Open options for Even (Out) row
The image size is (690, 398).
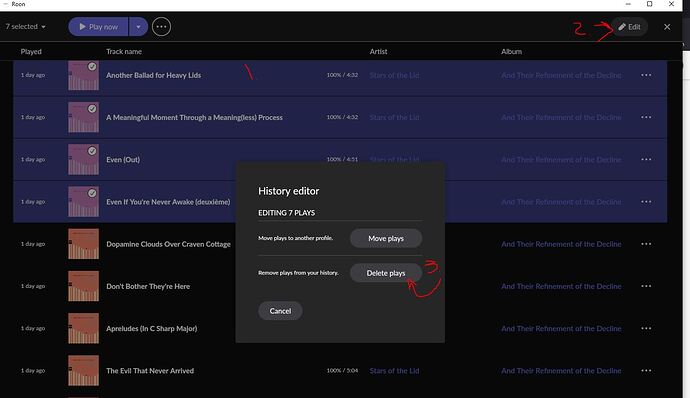pyautogui.click(x=646, y=159)
